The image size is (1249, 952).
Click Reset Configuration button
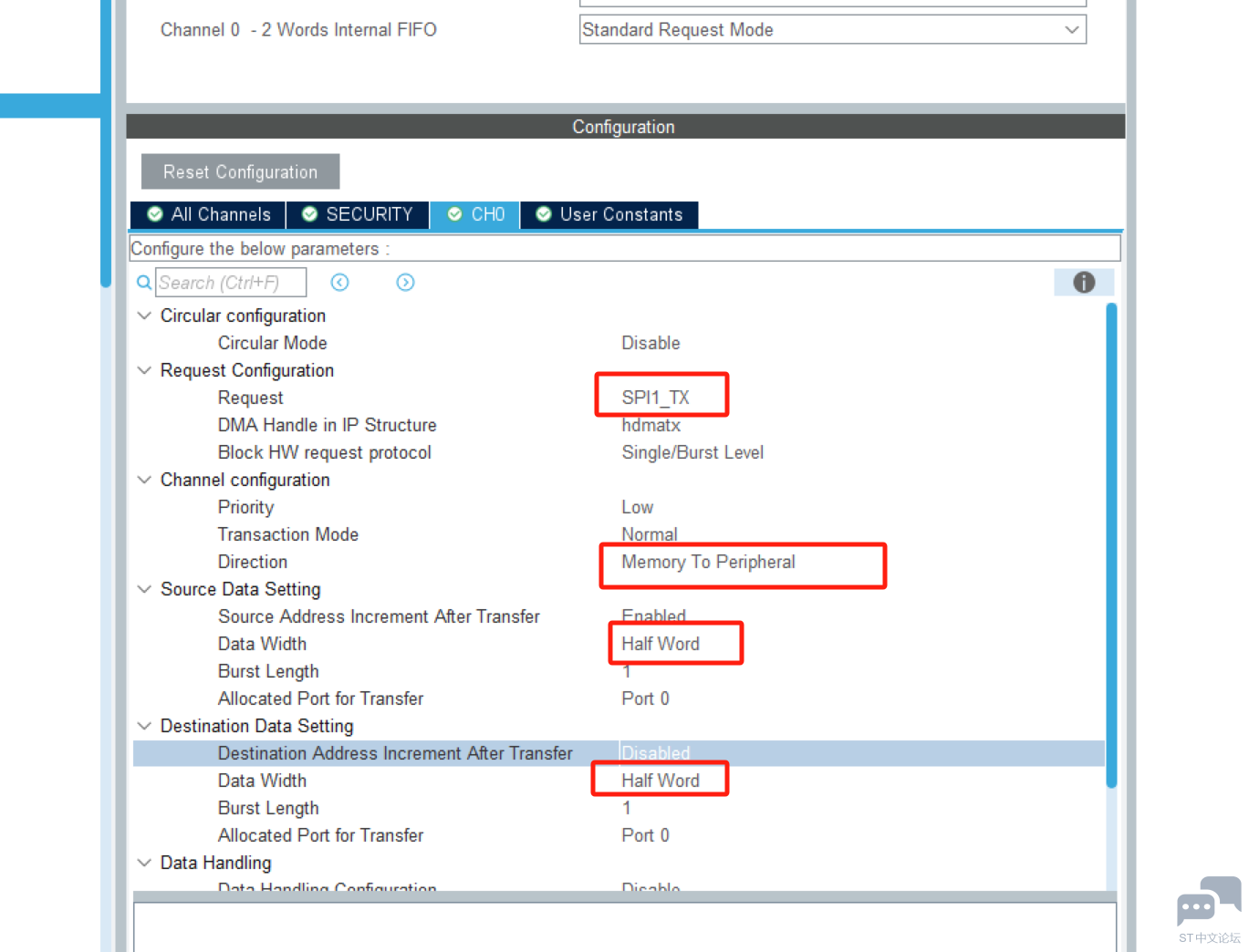[x=240, y=171]
